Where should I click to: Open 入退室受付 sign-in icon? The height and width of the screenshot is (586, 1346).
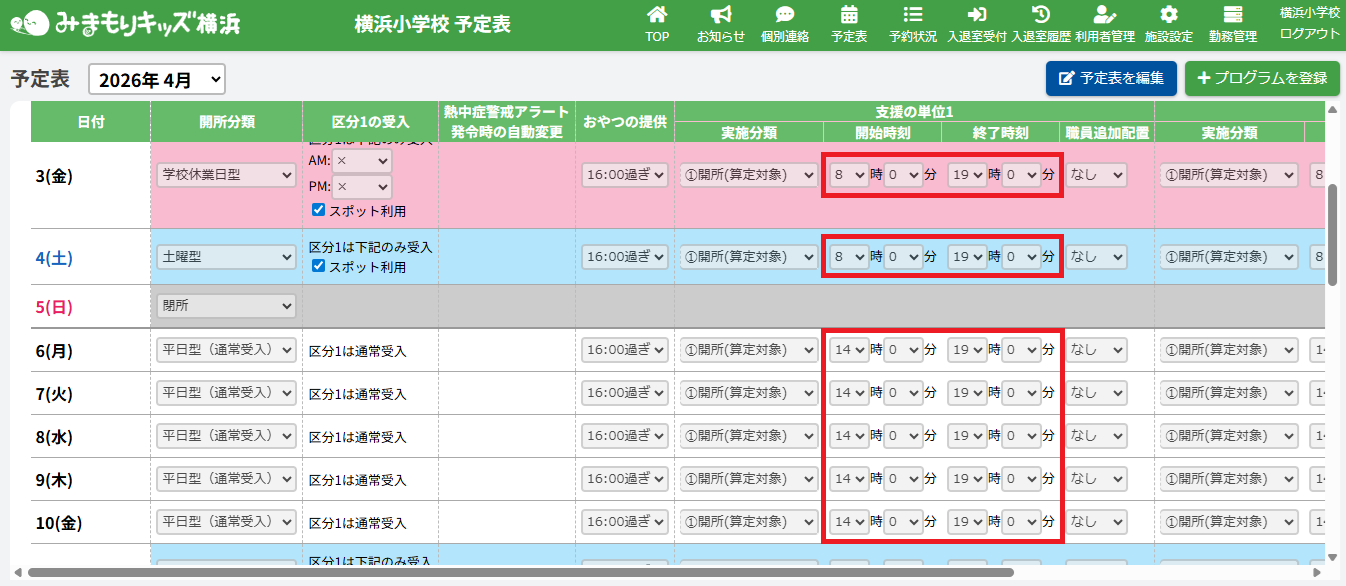pos(977,15)
